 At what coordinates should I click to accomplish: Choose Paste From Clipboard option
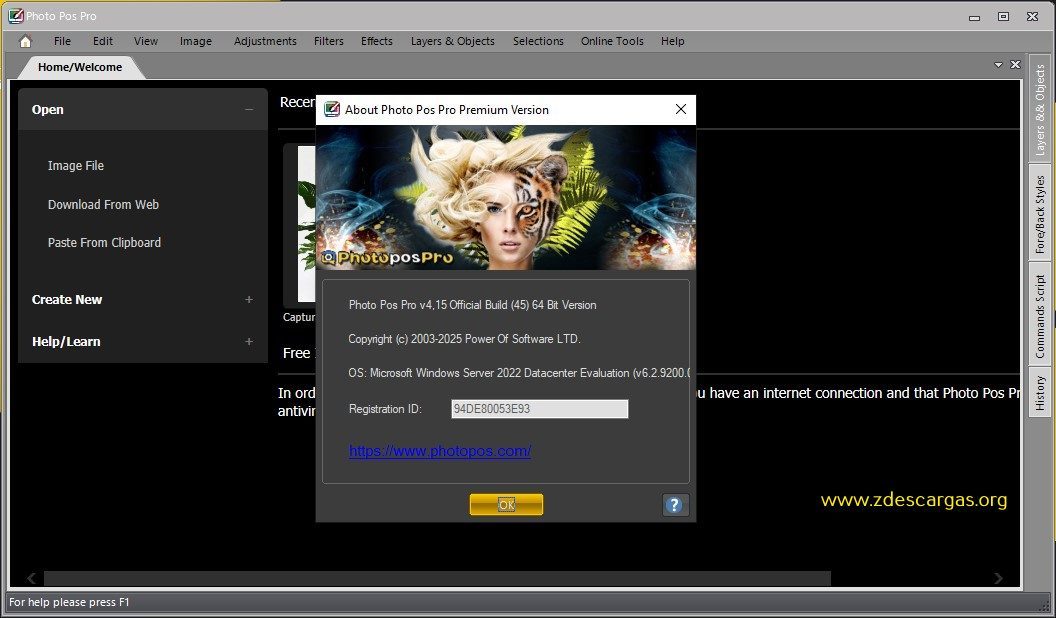tap(104, 242)
